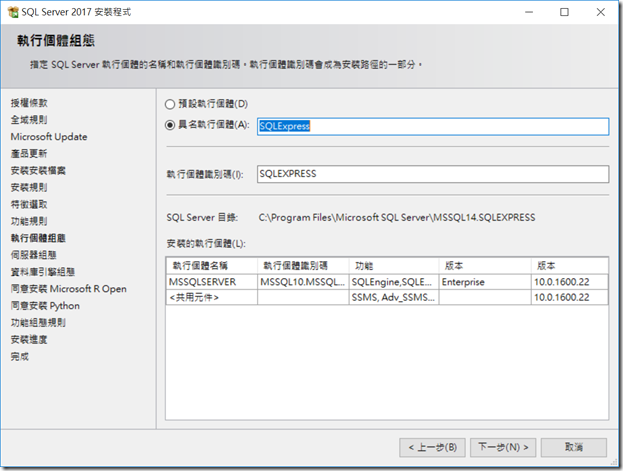Click the SSMS, Adv_SSMS... features cell

click(x=393, y=297)
